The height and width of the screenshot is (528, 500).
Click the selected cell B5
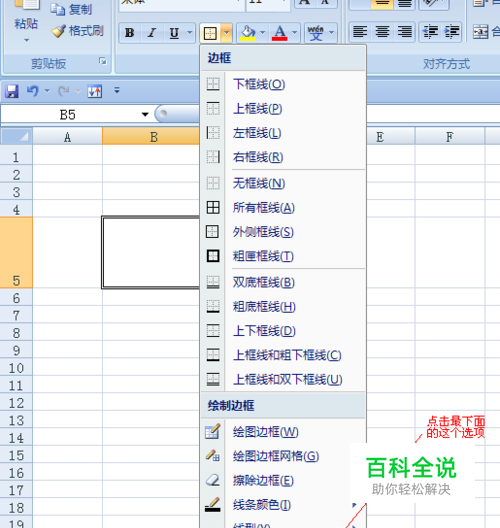click(x=151, y=253)
